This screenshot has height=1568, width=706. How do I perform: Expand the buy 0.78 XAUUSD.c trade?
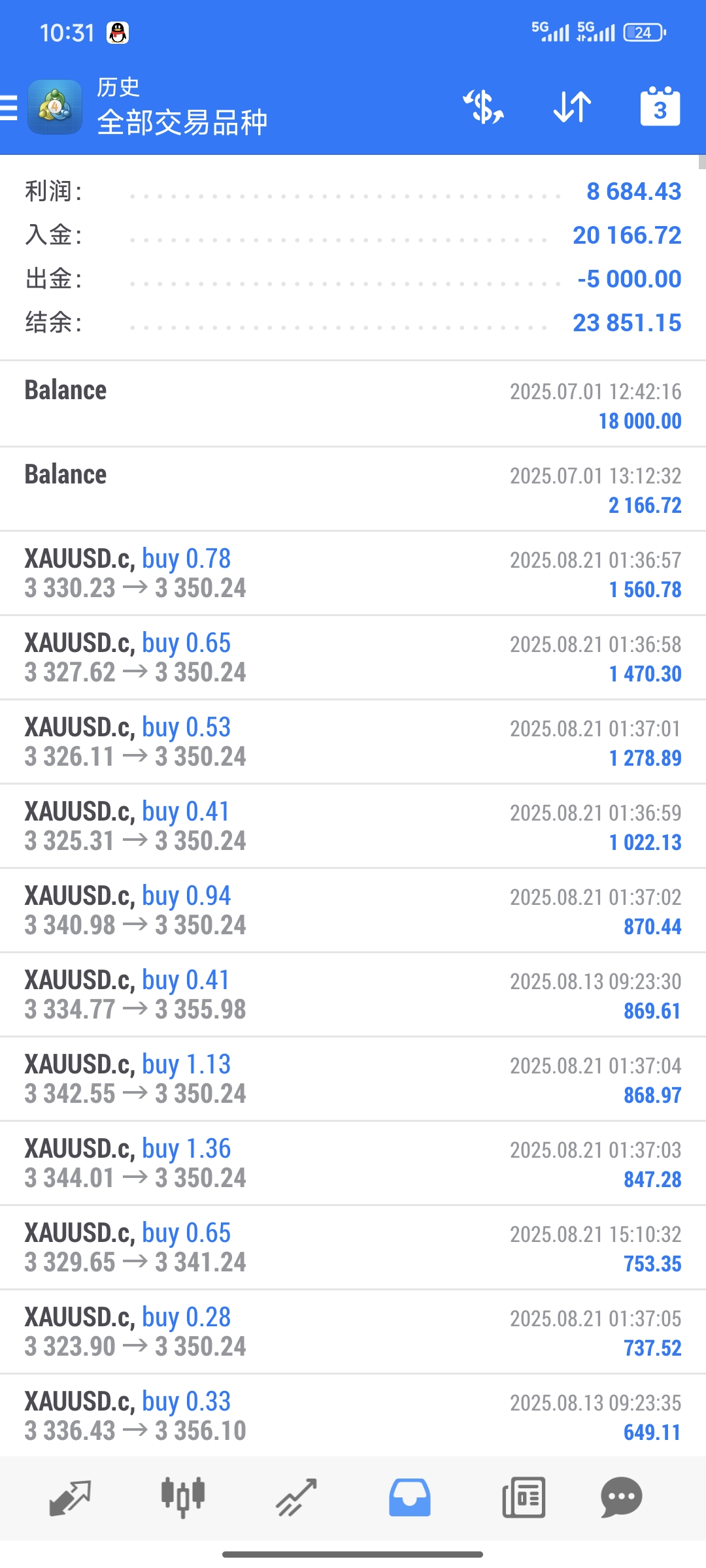tap(353, 574)
